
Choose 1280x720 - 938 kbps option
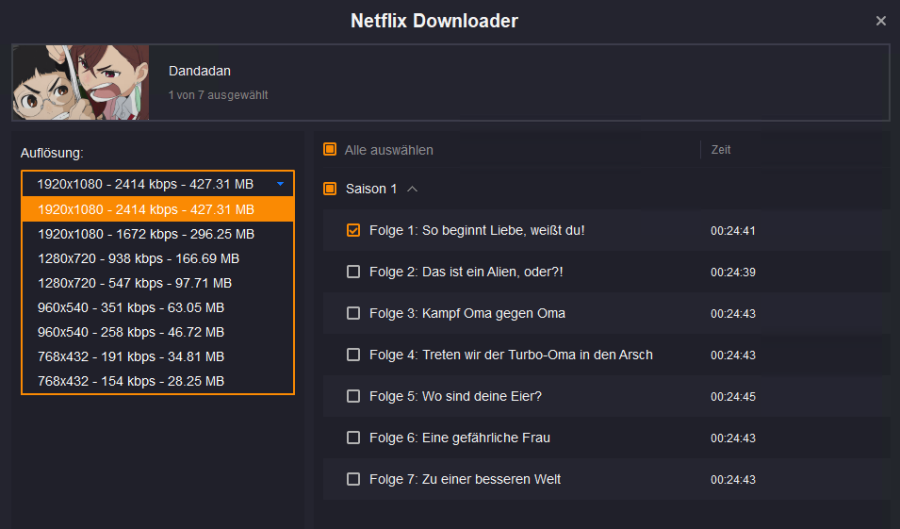pyautogui.click(x=138, y=258)
